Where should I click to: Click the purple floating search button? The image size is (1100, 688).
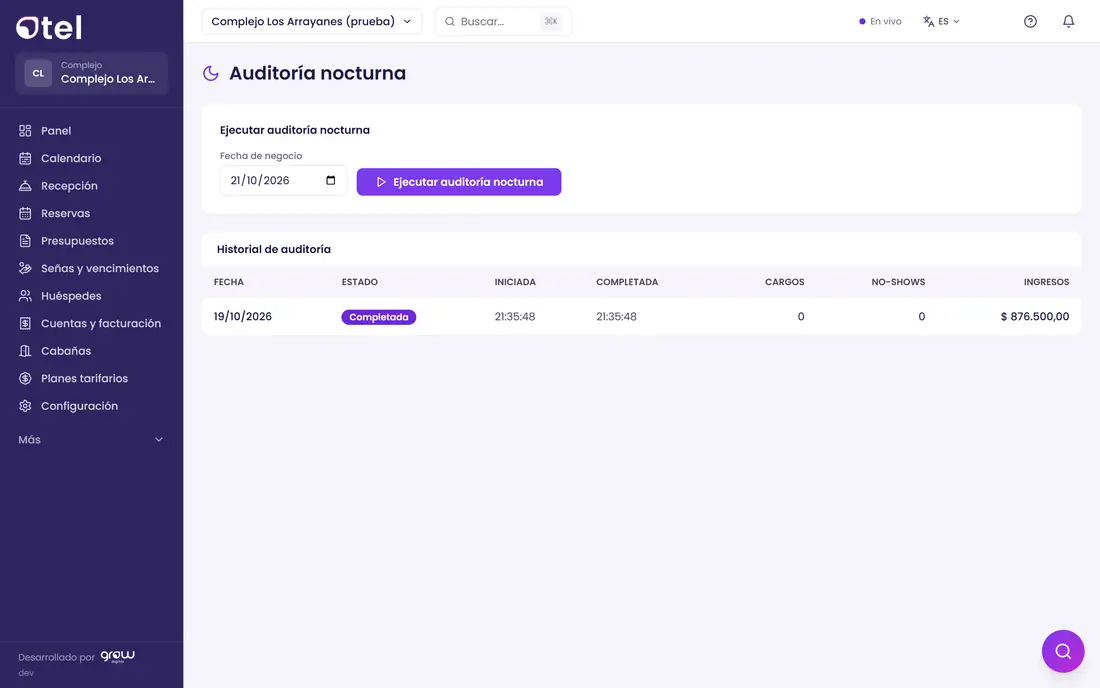coord(1063,651)
